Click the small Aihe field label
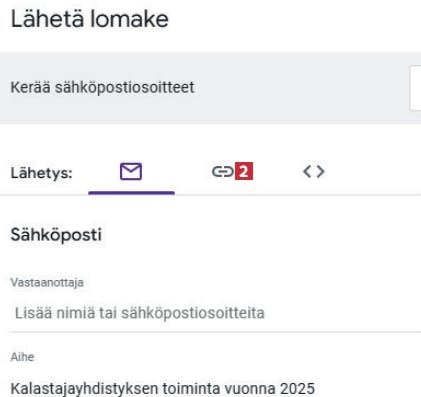Viewport: 421px width, 397px height. [x=22, y=357]
